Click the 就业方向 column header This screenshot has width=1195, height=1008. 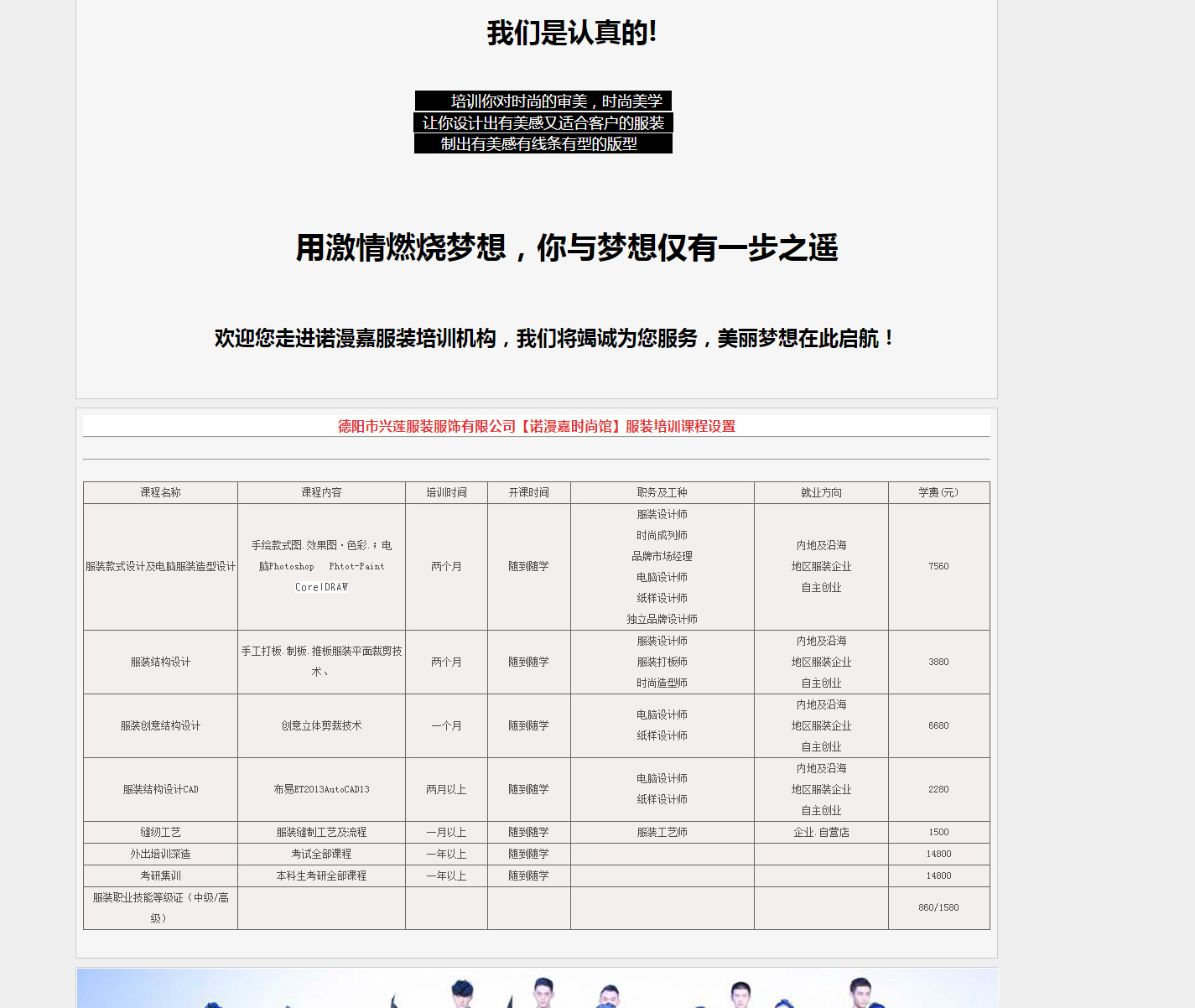(x=821, y=493)
